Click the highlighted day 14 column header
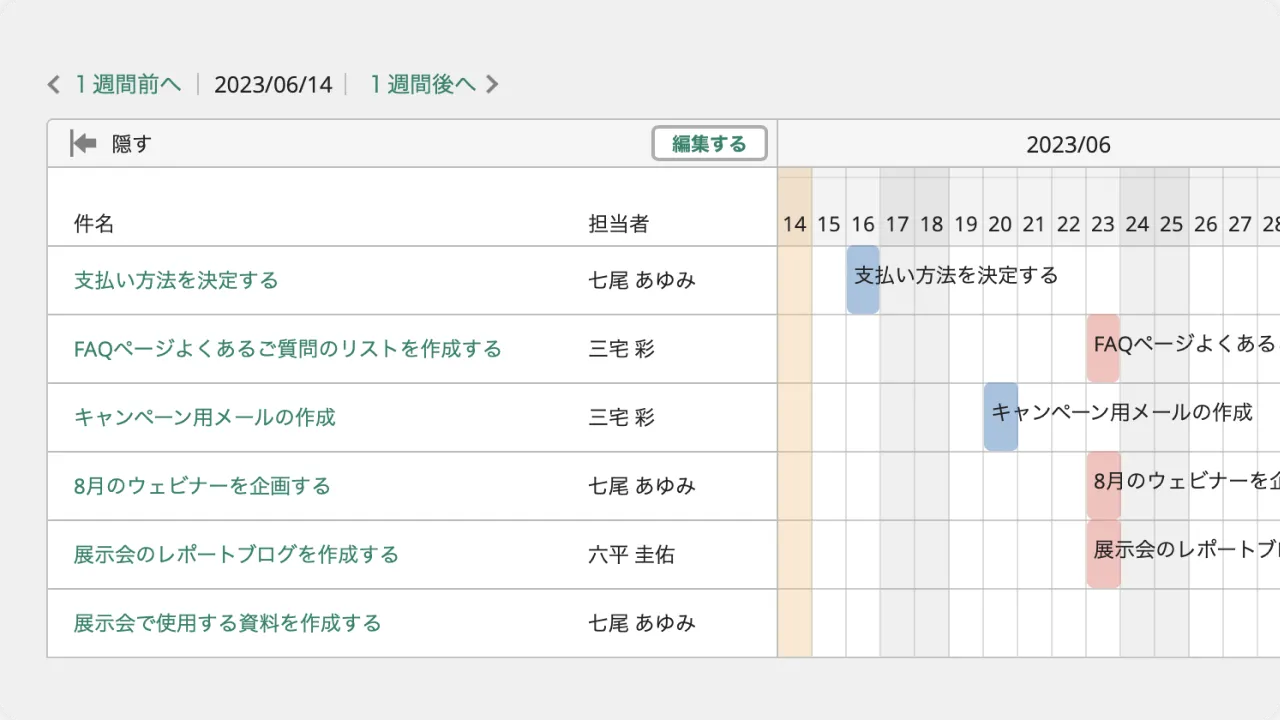Viewport: 1280px width, 720px height. tap(795, 224)
